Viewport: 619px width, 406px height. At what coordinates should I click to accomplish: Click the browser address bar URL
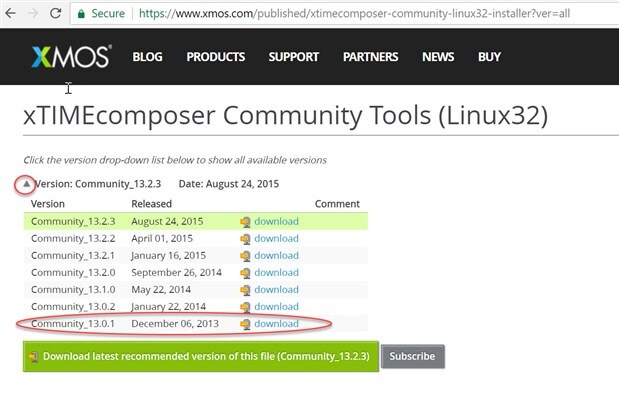[354, 13]
